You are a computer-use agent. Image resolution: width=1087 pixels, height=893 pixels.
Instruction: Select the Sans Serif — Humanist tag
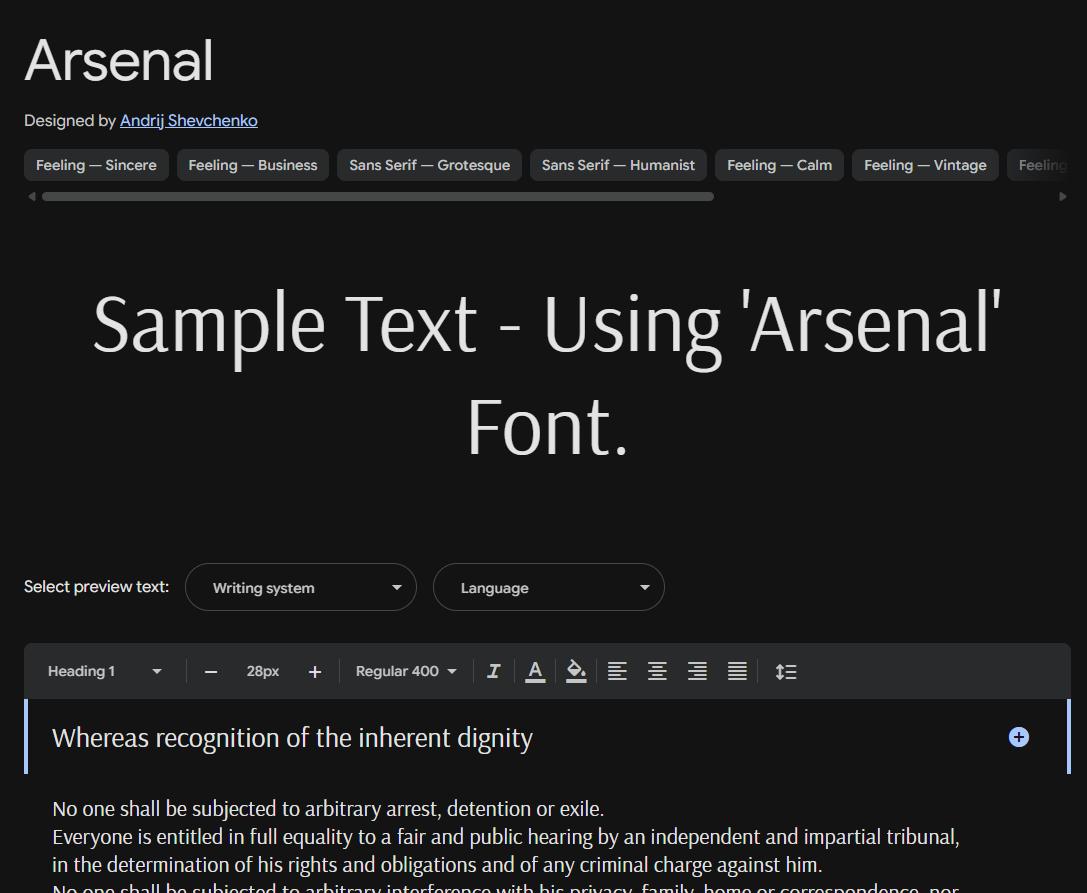(618, 165)
